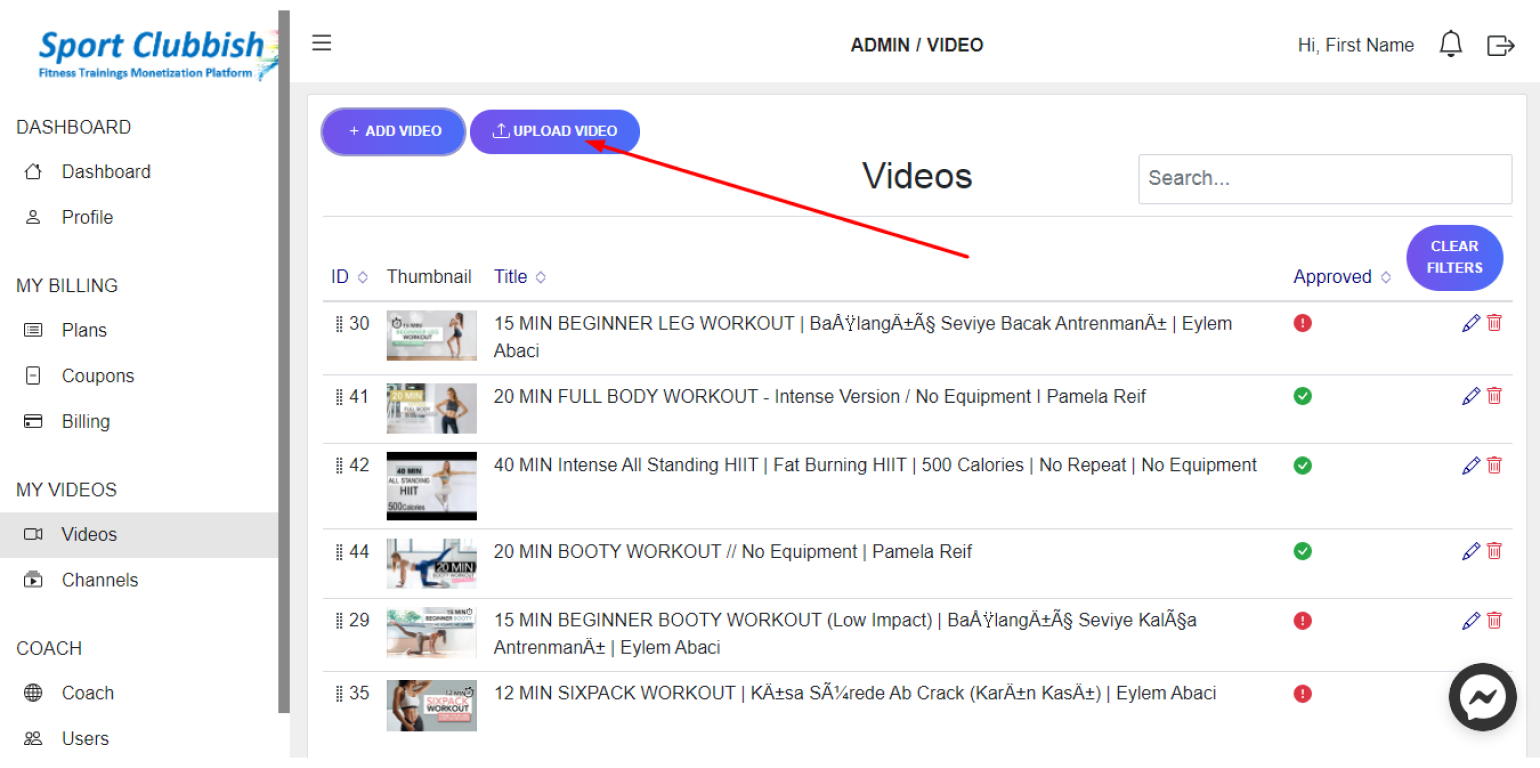Open thumbnail of 20 Min Full Body Workout
The image size is (1540, 768).
432,408
